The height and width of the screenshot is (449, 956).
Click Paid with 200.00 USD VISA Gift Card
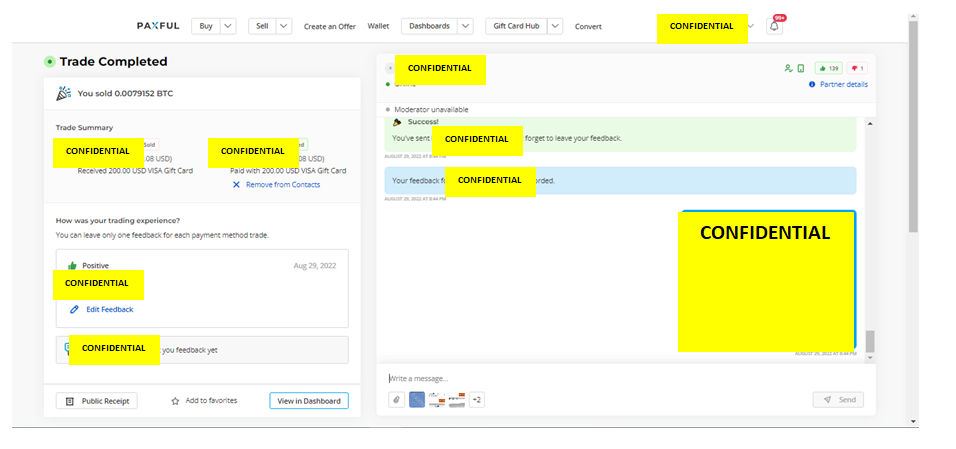point(288,171)
